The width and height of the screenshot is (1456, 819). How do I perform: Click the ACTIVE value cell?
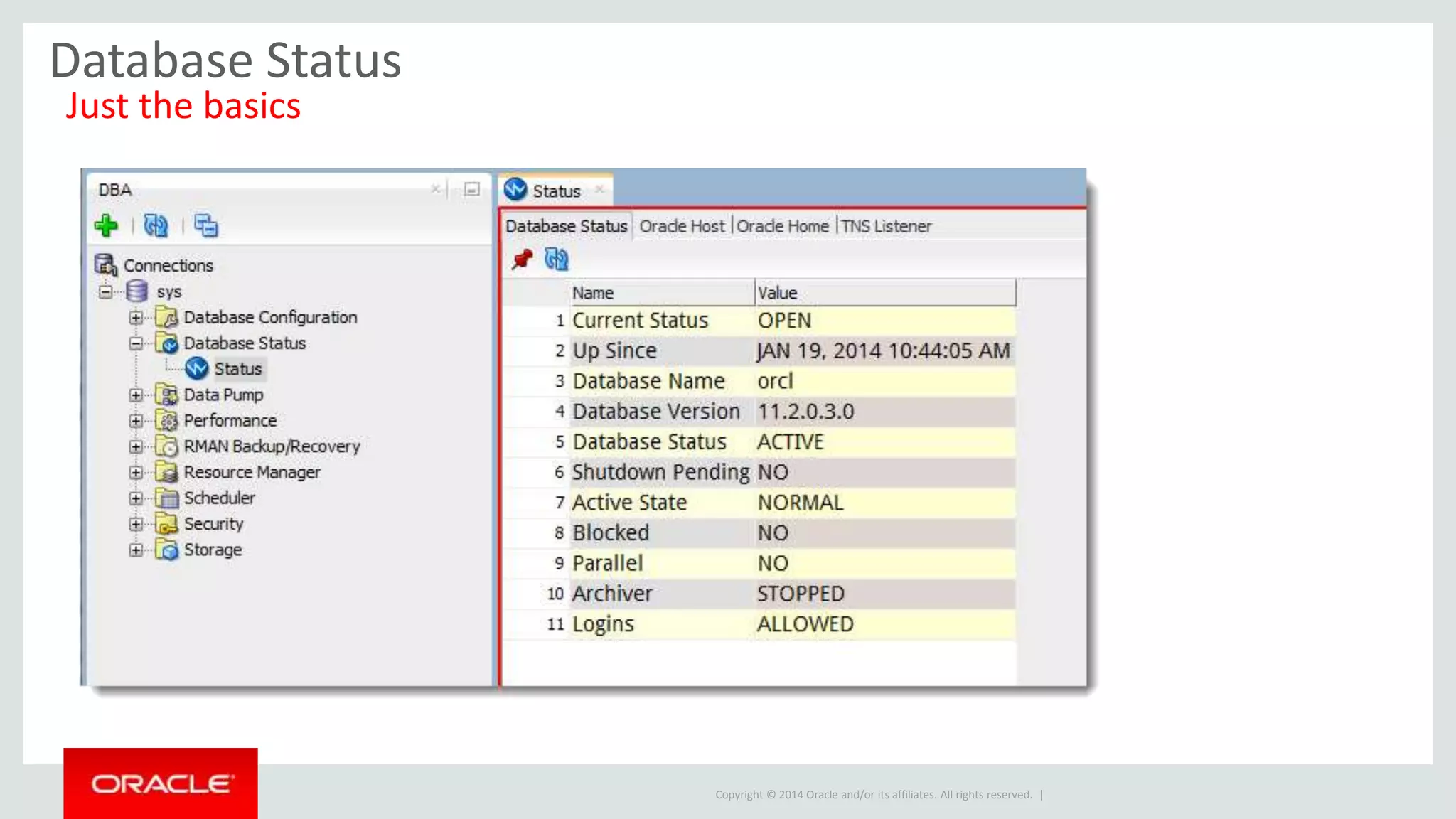click(x=886, y=442)
